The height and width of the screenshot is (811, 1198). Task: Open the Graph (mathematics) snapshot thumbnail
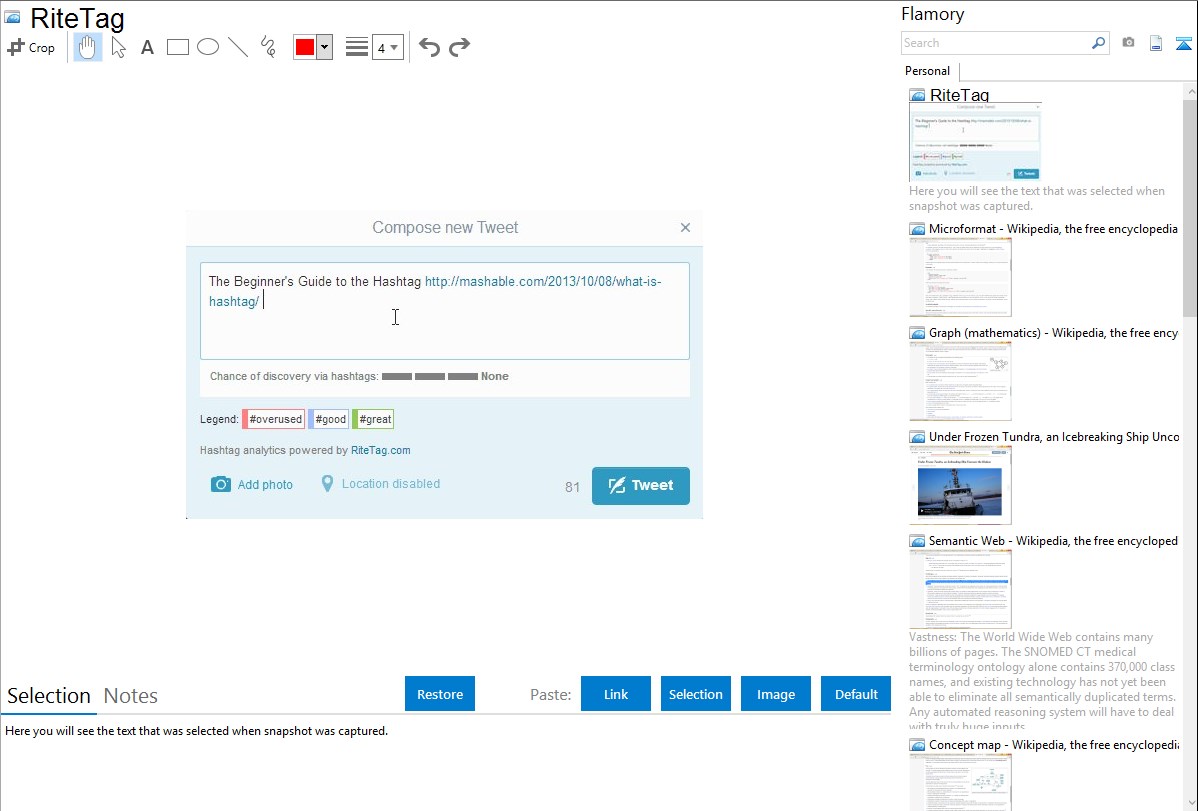(x=960, y=381)
